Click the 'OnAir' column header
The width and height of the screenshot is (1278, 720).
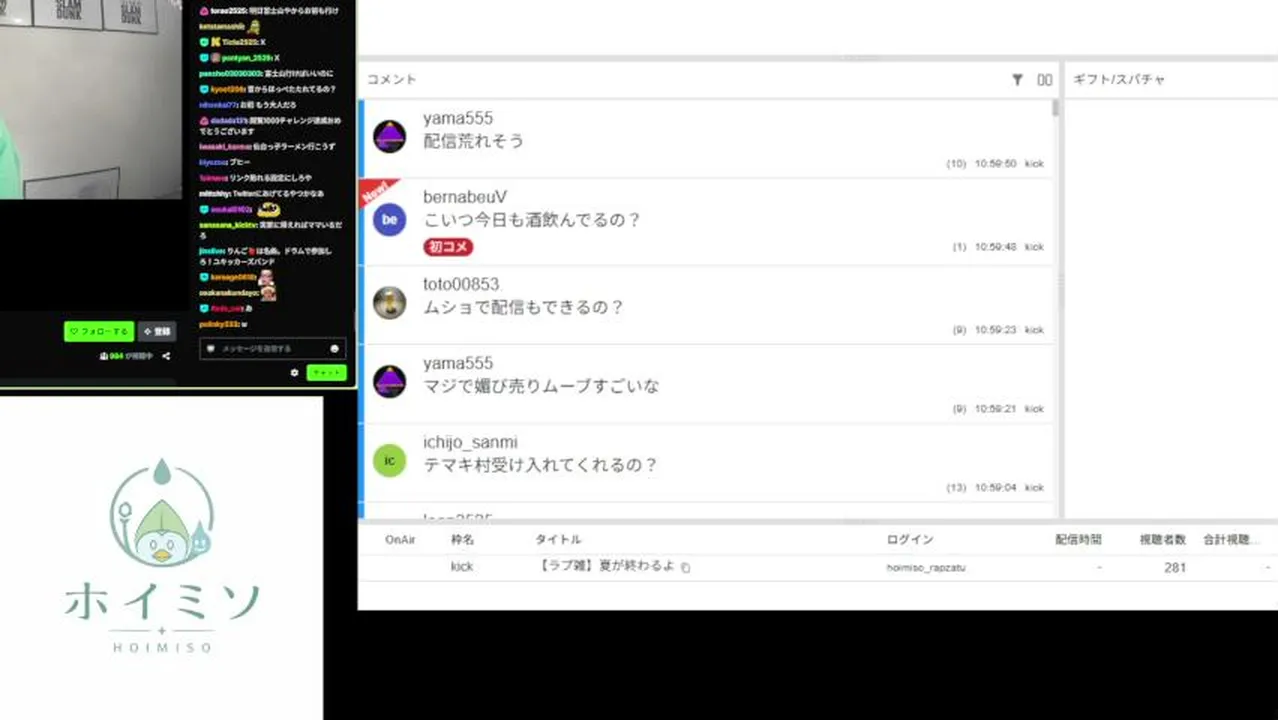pyautogui.click(x=400, y=539)
